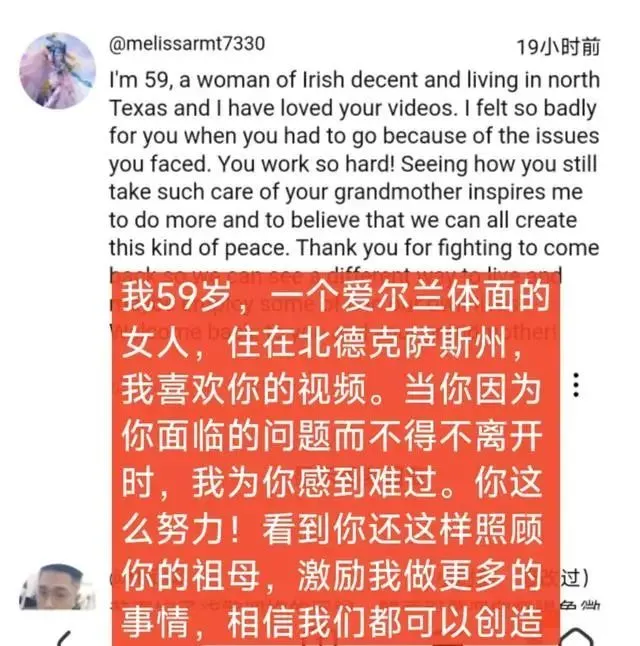This screenshot has width=640, height=646.
Task: Click the translated line '我喜欢你的视频'
Action: [244, 390]
